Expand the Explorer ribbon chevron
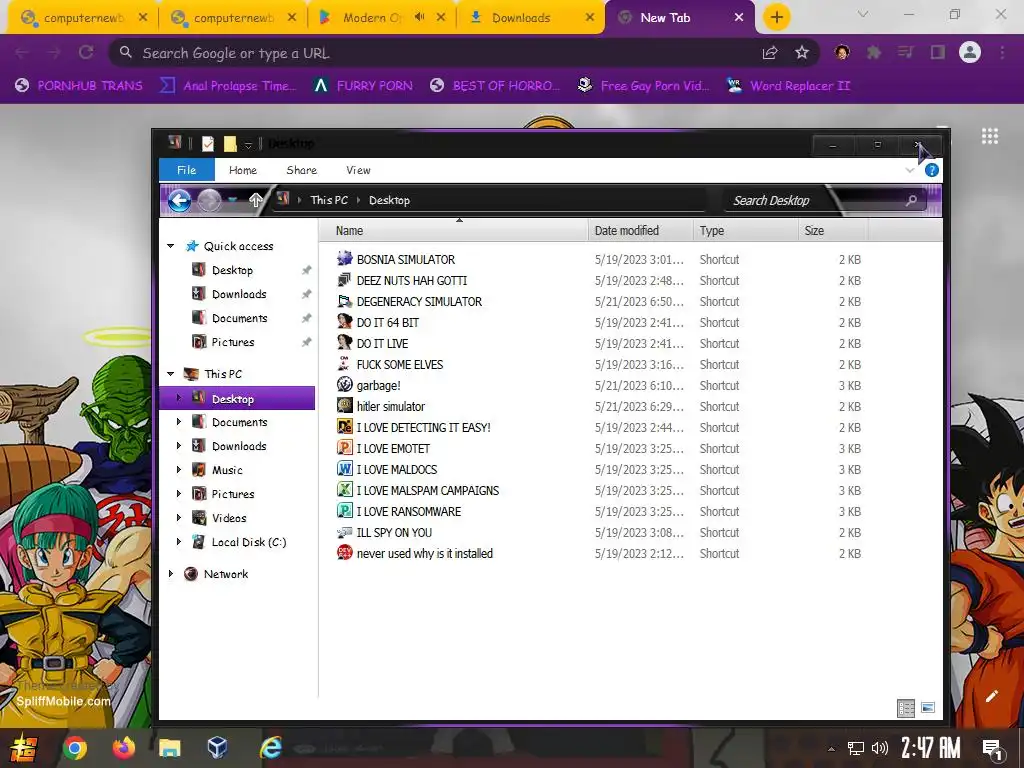The image size is (1024, 768). pos(910,170)
